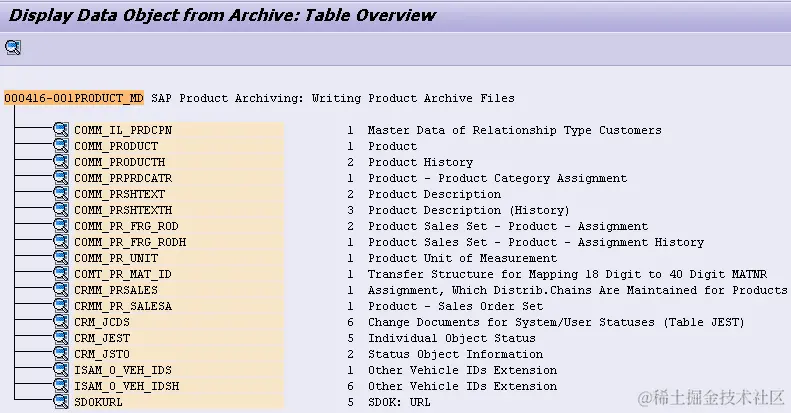Select table name COMM_PRPRDCATR

[x=123, y=178]
